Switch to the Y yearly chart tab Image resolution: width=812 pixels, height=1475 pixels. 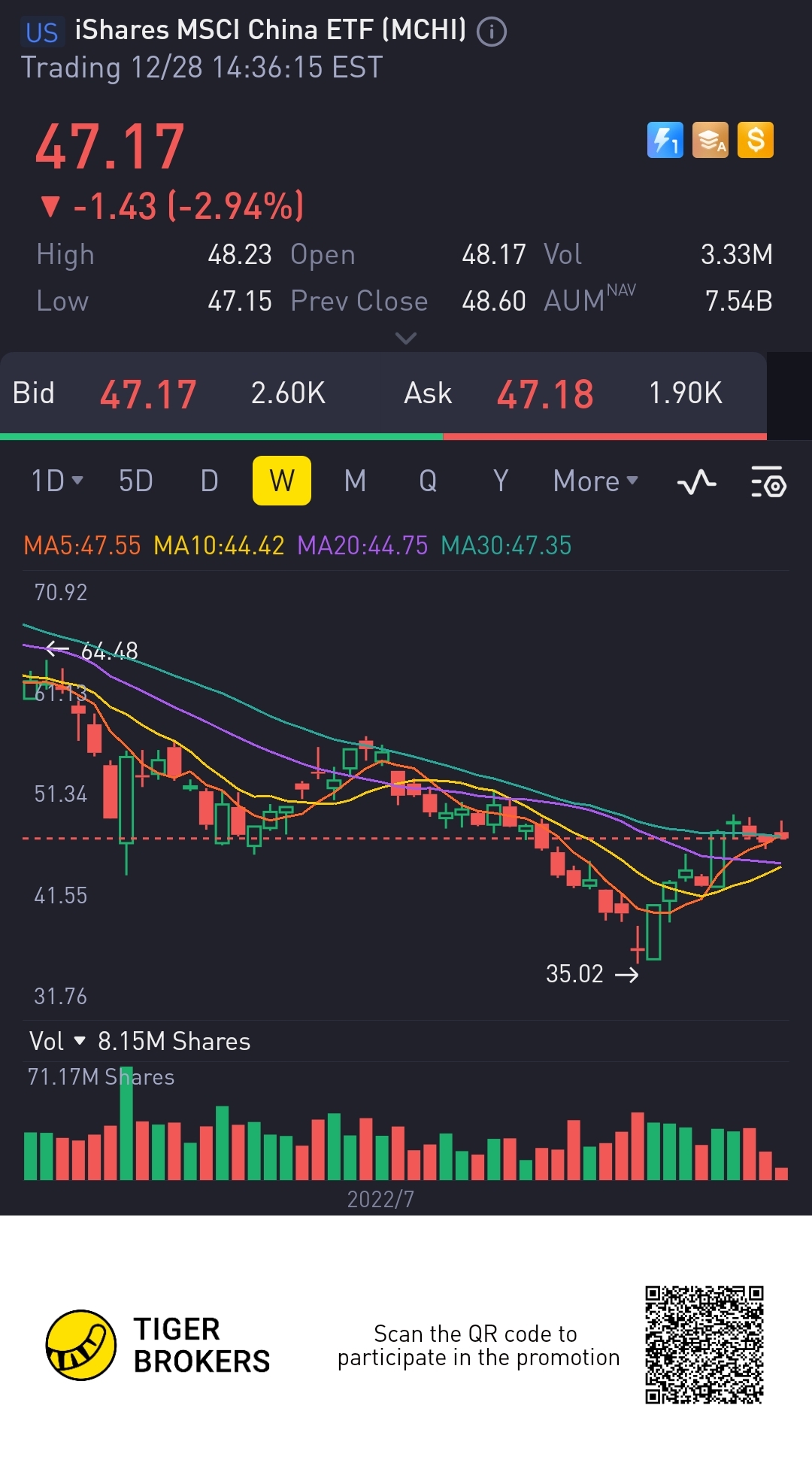(x=501, y=481)
